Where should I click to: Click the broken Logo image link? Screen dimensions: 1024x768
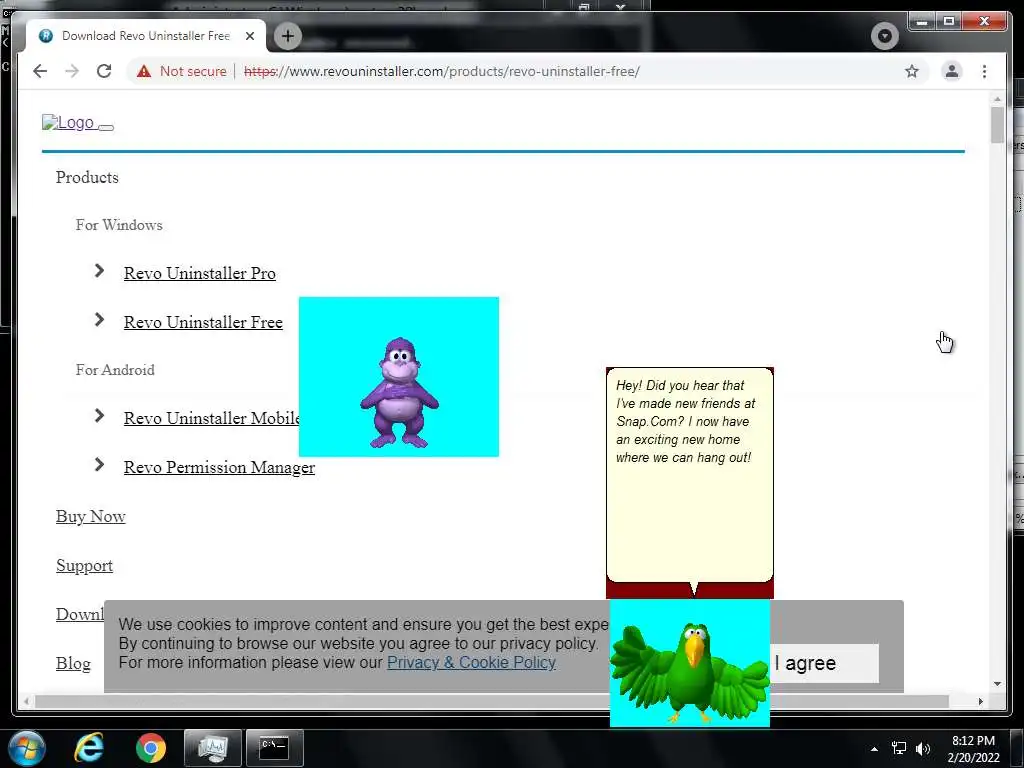click(x=68, y=122)
